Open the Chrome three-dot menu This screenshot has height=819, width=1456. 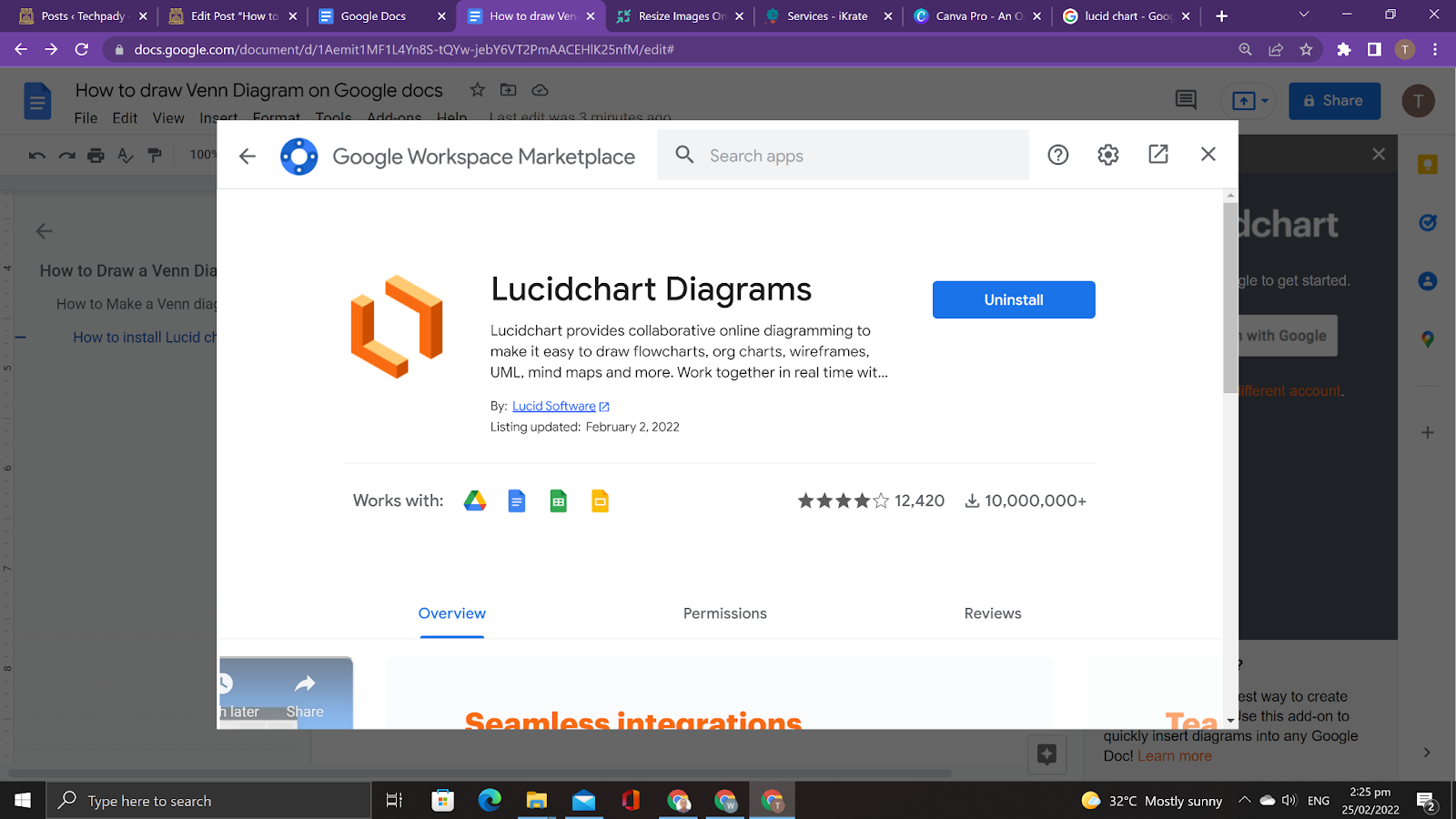click(1435, 49)
